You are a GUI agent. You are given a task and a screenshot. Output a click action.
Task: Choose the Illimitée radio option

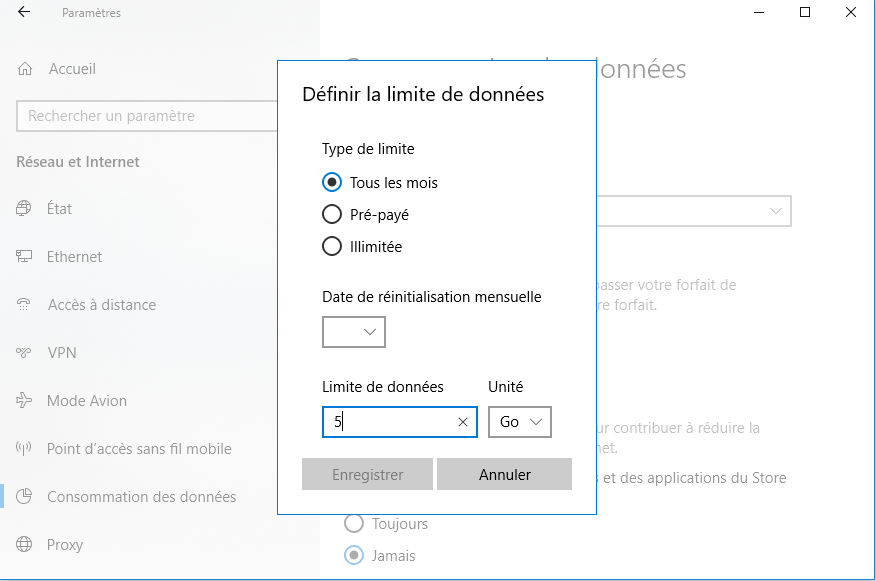point(332,247)
